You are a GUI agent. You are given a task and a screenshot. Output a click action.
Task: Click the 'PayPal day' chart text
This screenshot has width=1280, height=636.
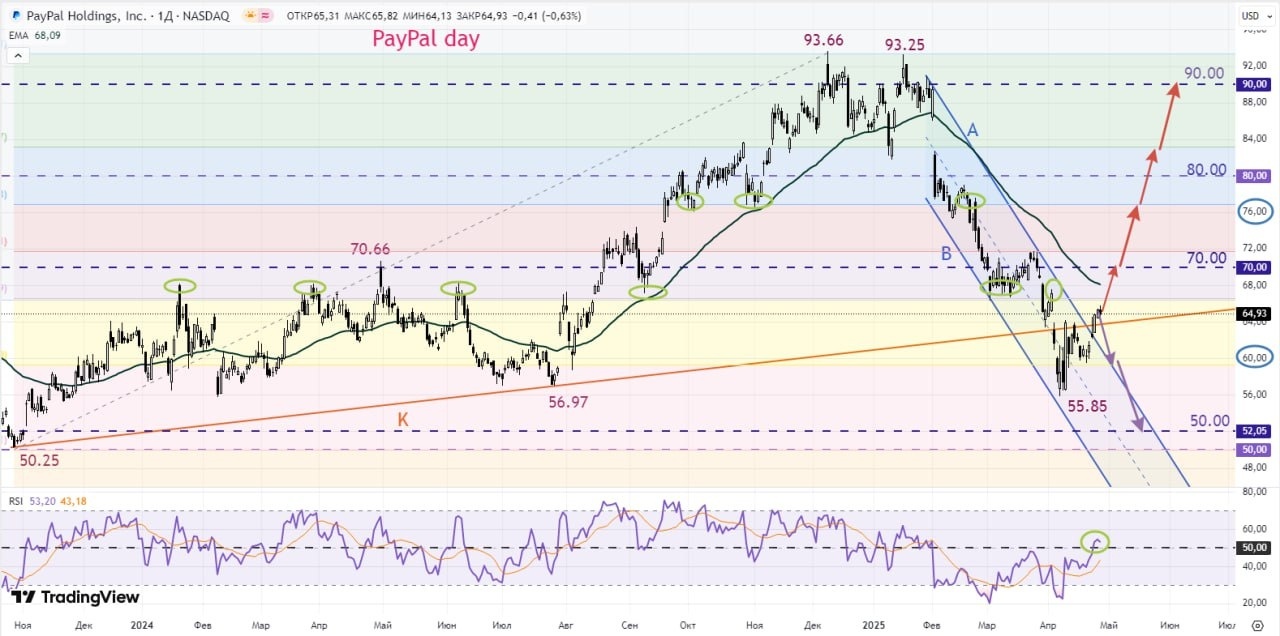426,39
